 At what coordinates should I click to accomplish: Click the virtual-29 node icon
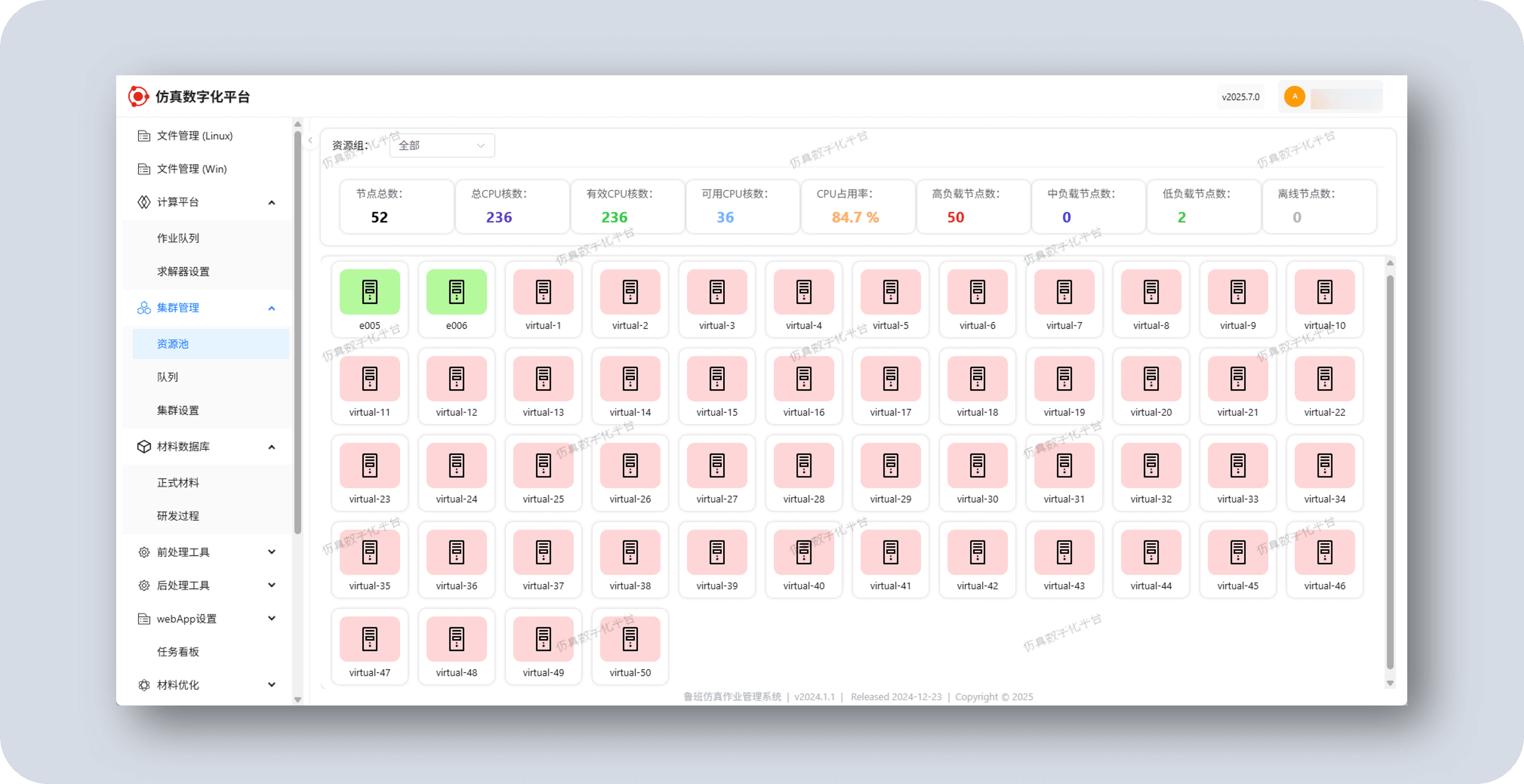pos(890,465)
